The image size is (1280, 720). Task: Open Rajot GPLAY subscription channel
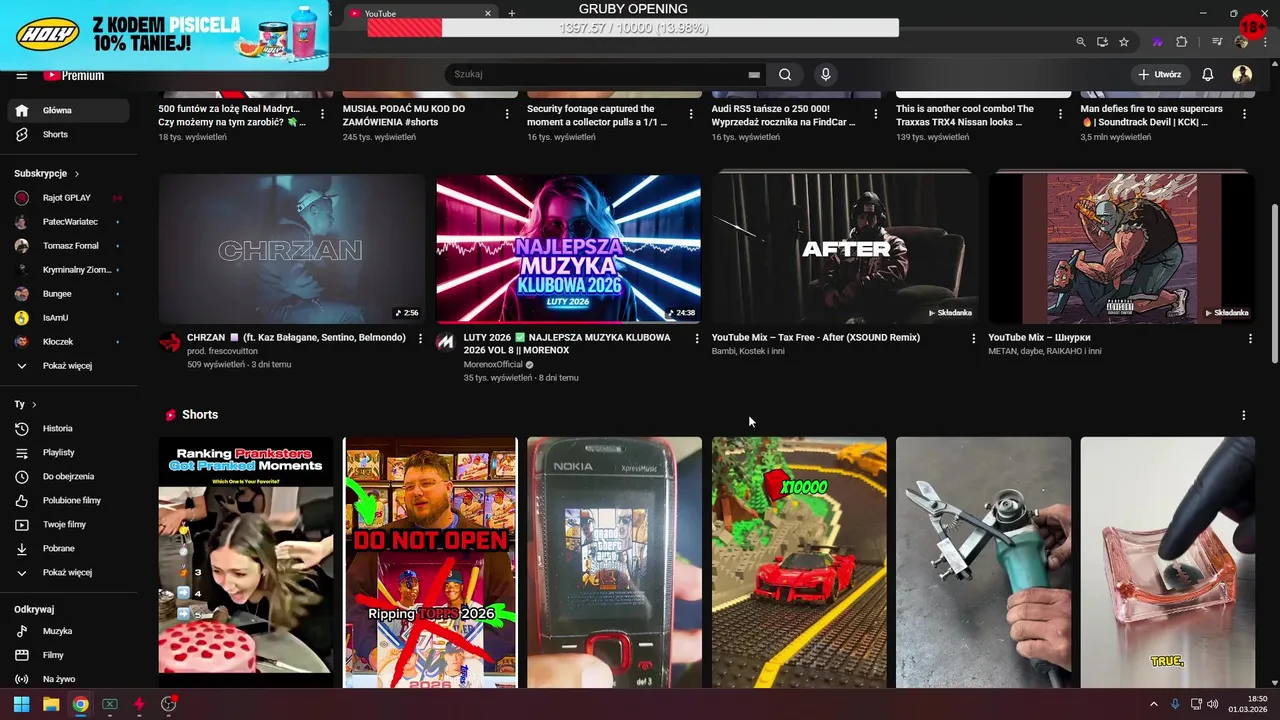point(68,198)
